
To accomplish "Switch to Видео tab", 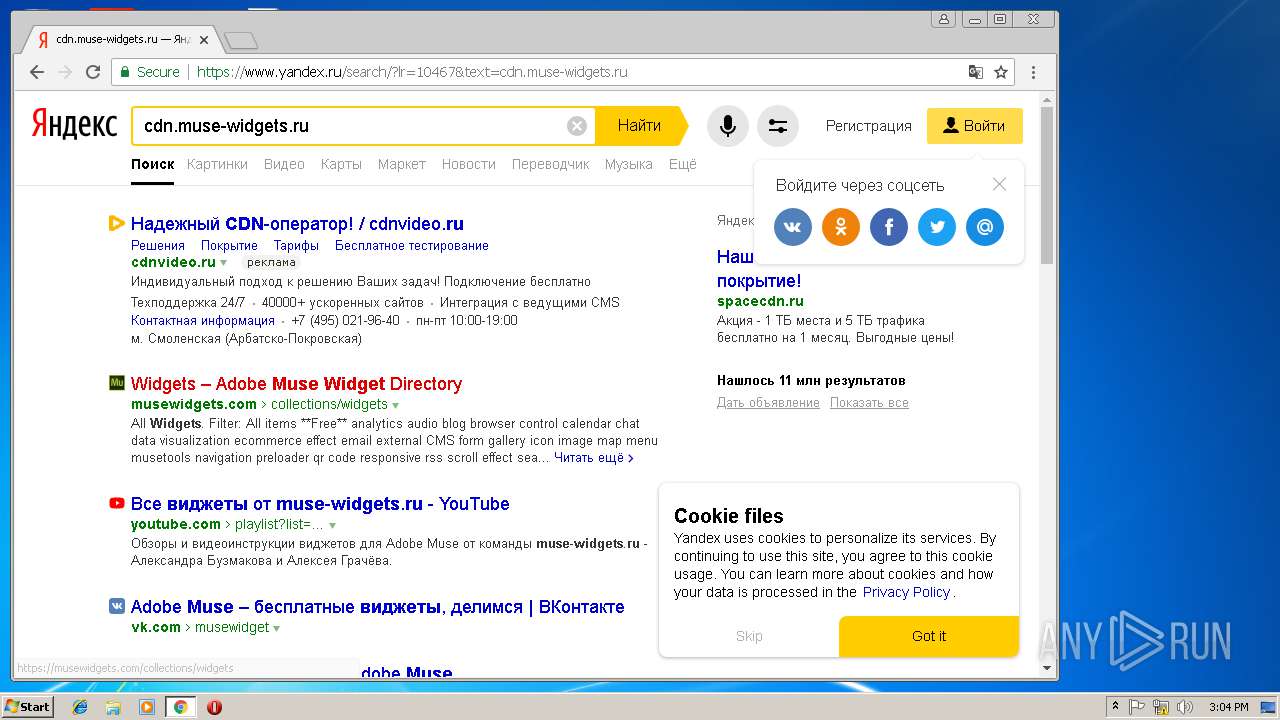I will [284, 164].
